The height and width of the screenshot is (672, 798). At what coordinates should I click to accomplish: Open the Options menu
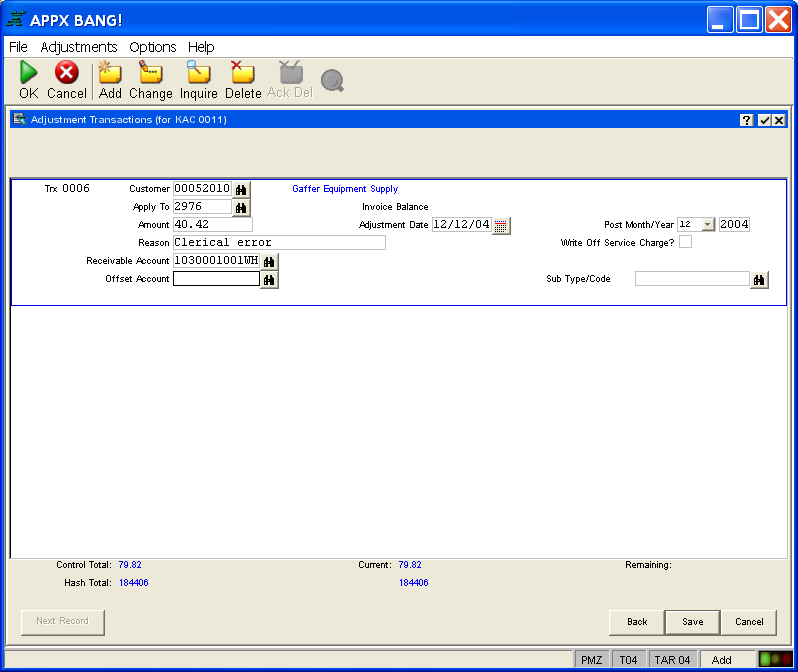click(x=152, y=47)
